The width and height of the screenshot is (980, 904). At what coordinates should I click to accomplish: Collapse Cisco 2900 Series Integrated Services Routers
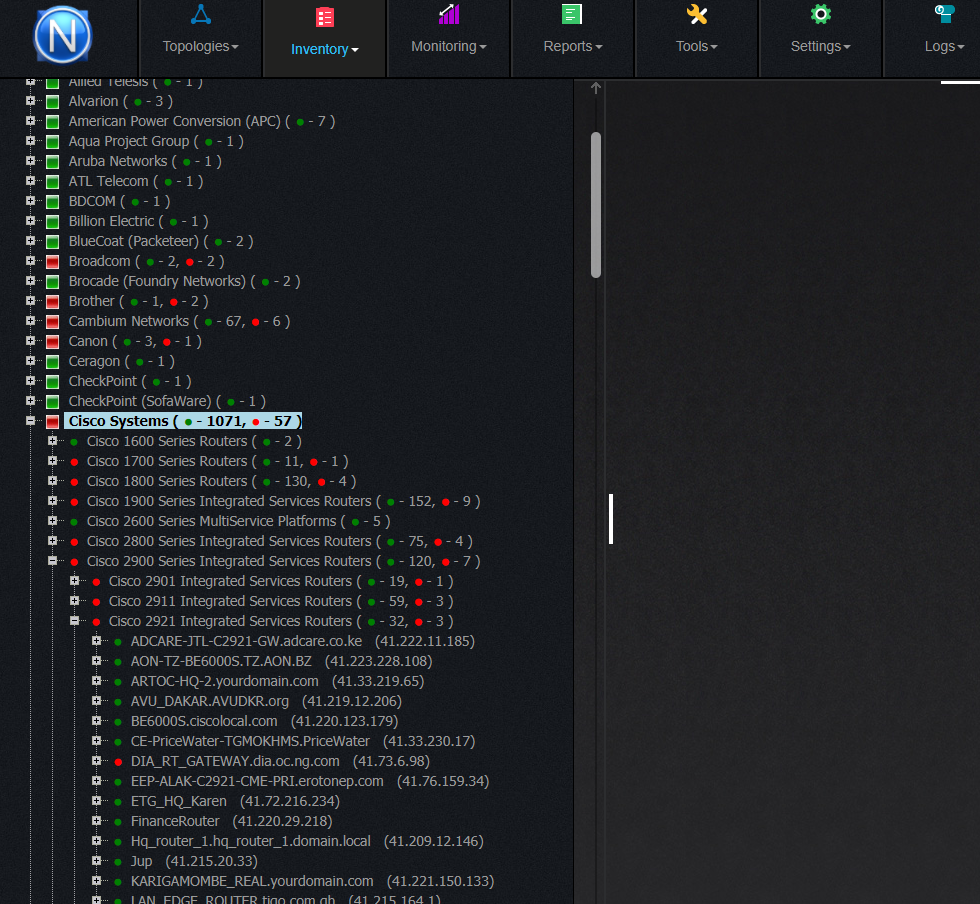pyautogui.click(x=52, y=560)
